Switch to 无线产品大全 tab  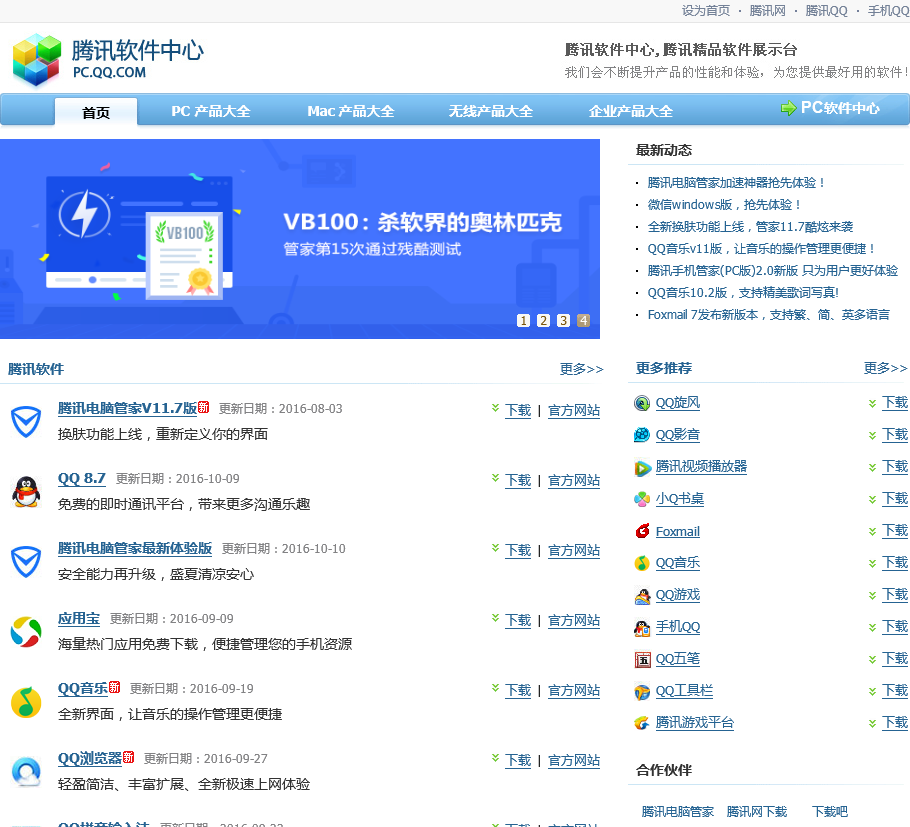click(490, 111)
